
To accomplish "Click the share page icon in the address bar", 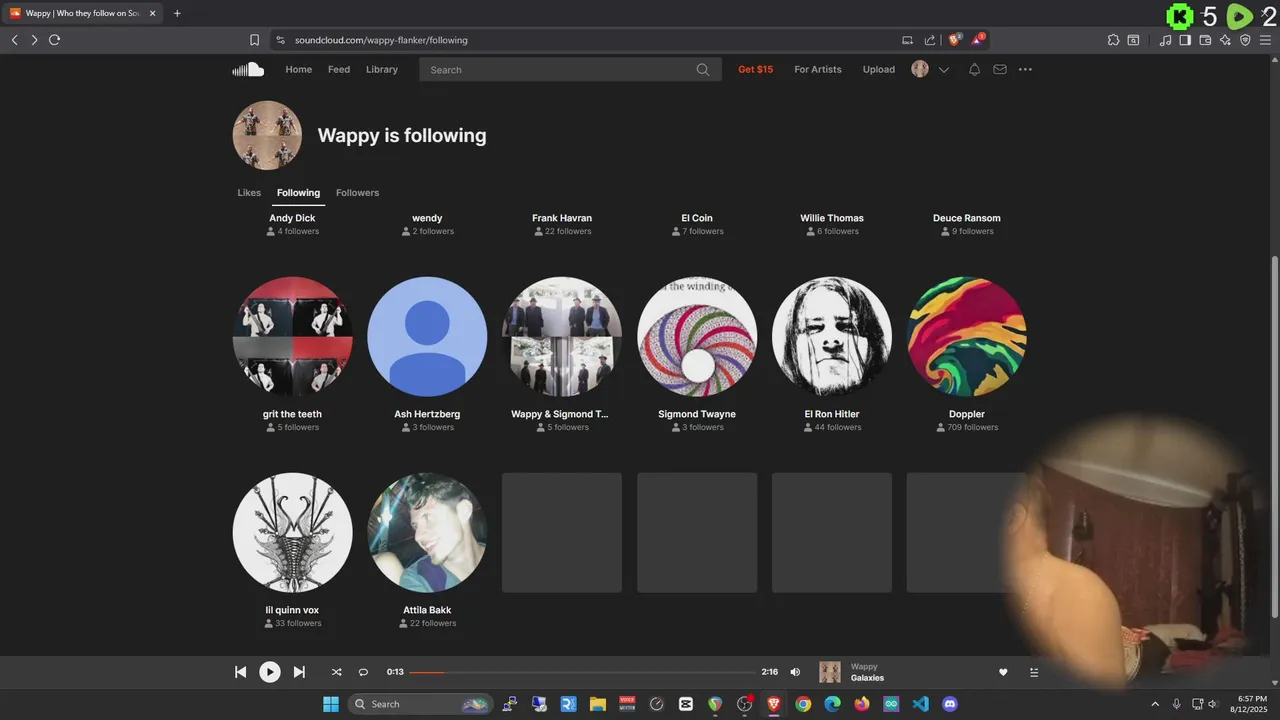I will pyautogui.click(x=930, y=40).
